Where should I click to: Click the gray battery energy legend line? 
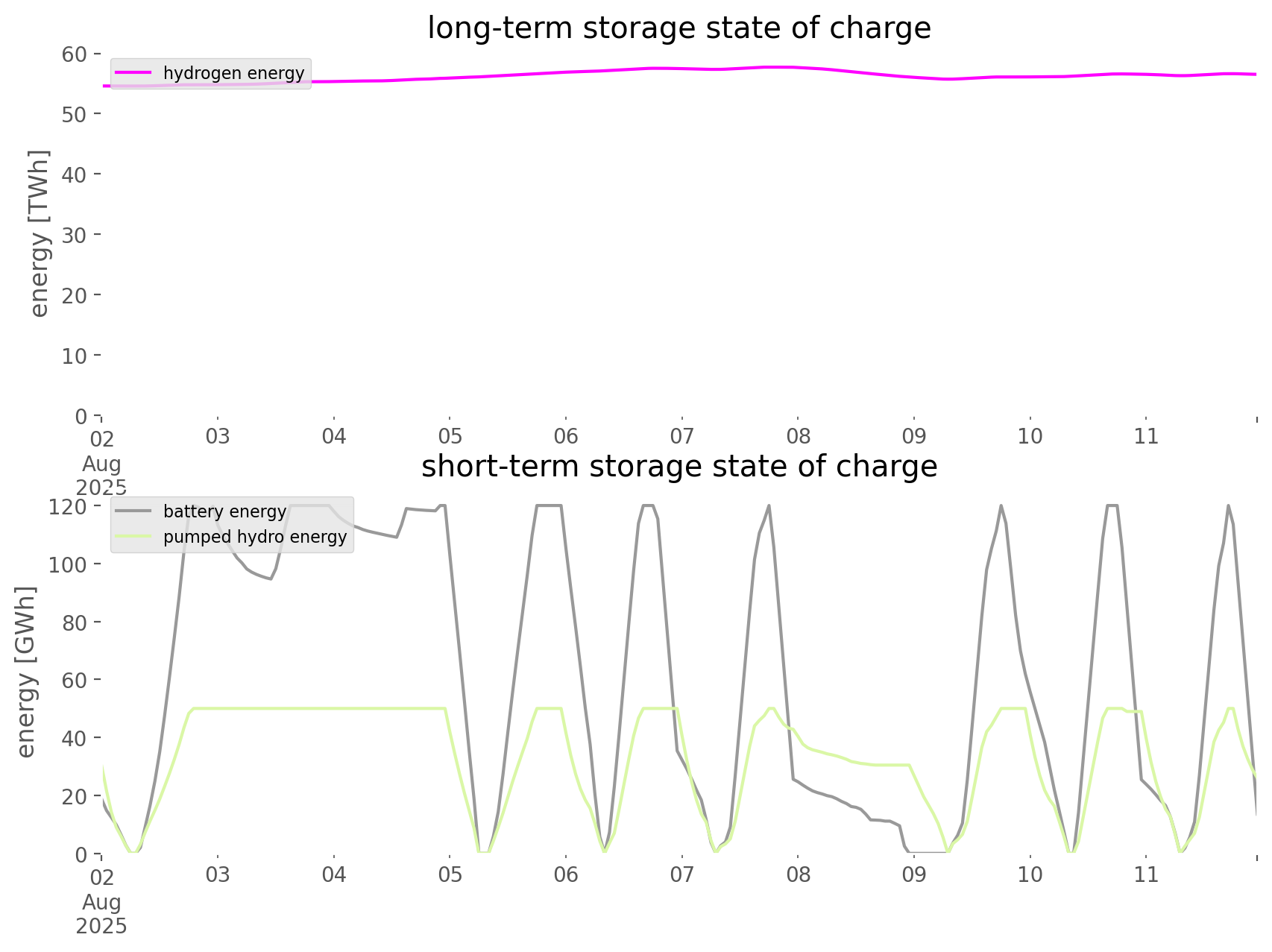pos(133,511)
